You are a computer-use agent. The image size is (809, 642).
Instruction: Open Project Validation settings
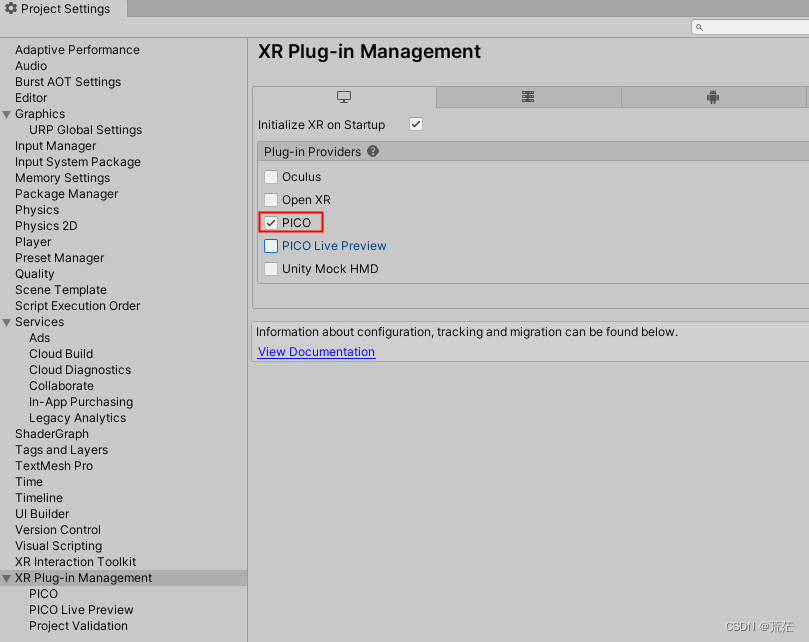click(x=78, y=626)
